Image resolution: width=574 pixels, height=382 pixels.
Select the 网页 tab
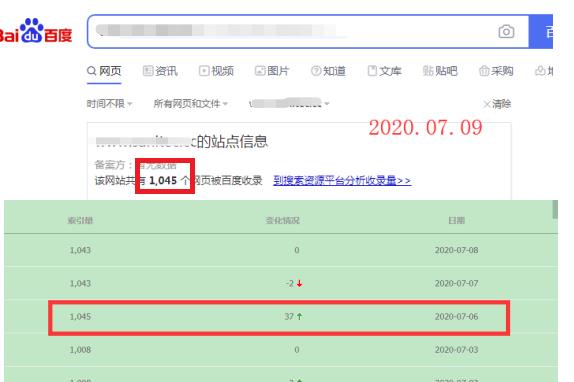pos(104,71)
